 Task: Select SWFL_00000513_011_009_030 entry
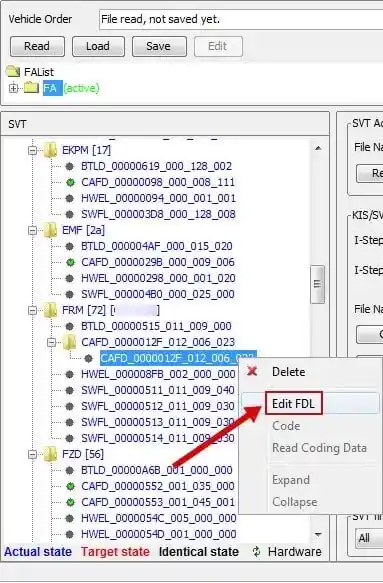158,422
